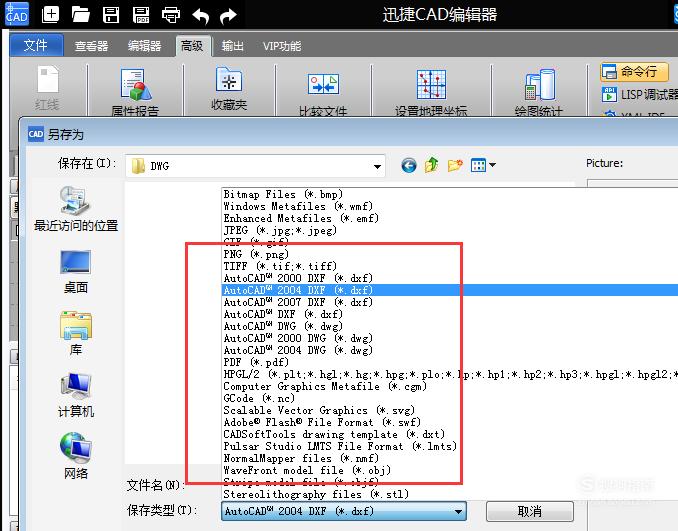Viewport: 678px width, 531px height.
Task: Go to 最近访问的位置 recent places
Action: tap(76, 210)
